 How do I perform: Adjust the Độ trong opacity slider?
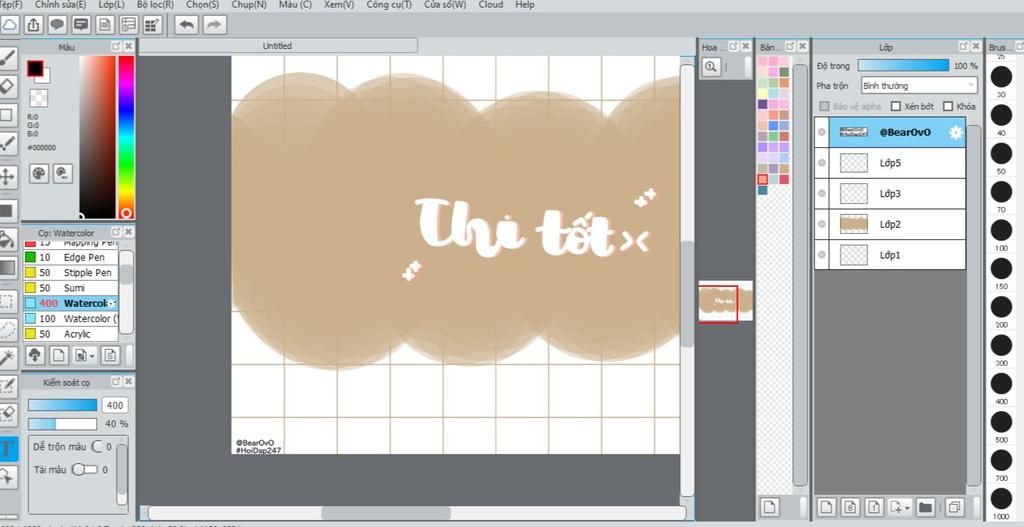pyautogui.click(x=903, y=65)
